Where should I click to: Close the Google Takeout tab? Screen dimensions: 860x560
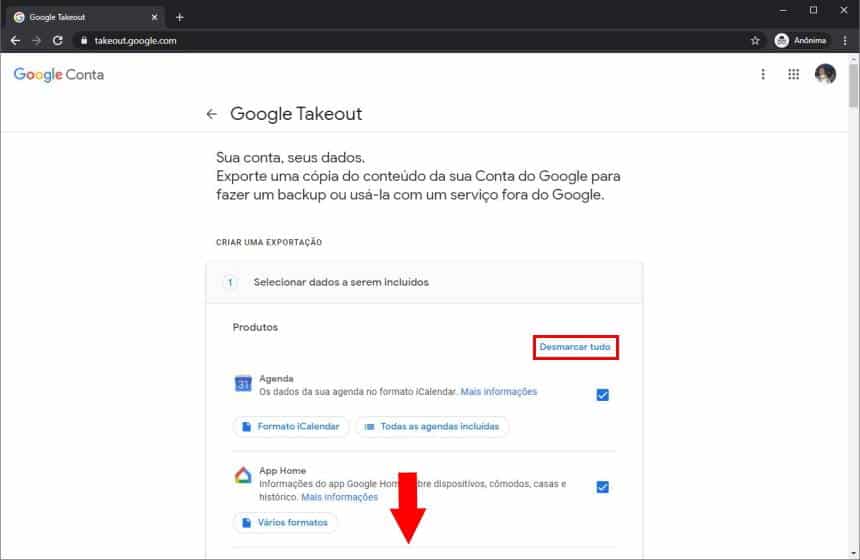(x=155, y=18)
